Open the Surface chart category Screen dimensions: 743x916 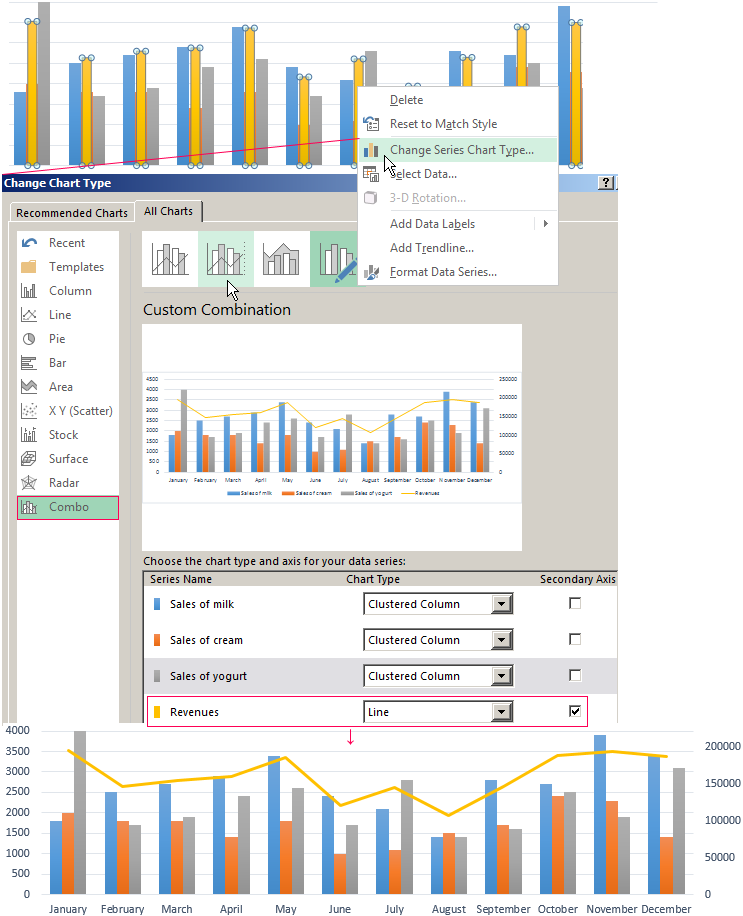[68, 459]
